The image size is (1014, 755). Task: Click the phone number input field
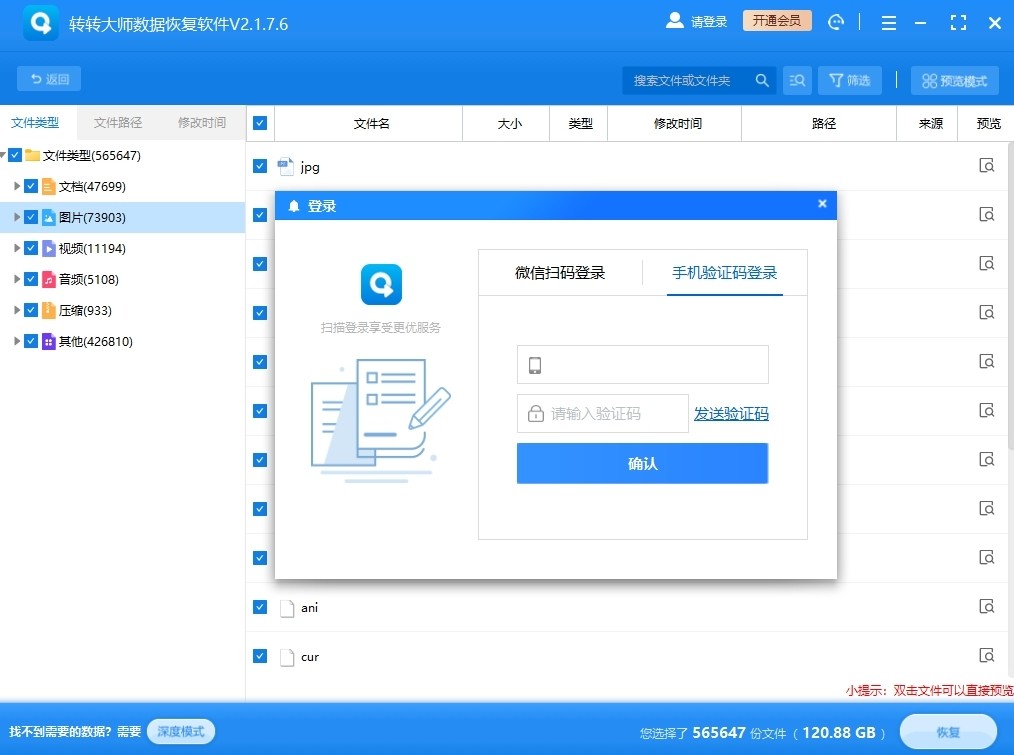pyautogui.click(x=642, y=364)
